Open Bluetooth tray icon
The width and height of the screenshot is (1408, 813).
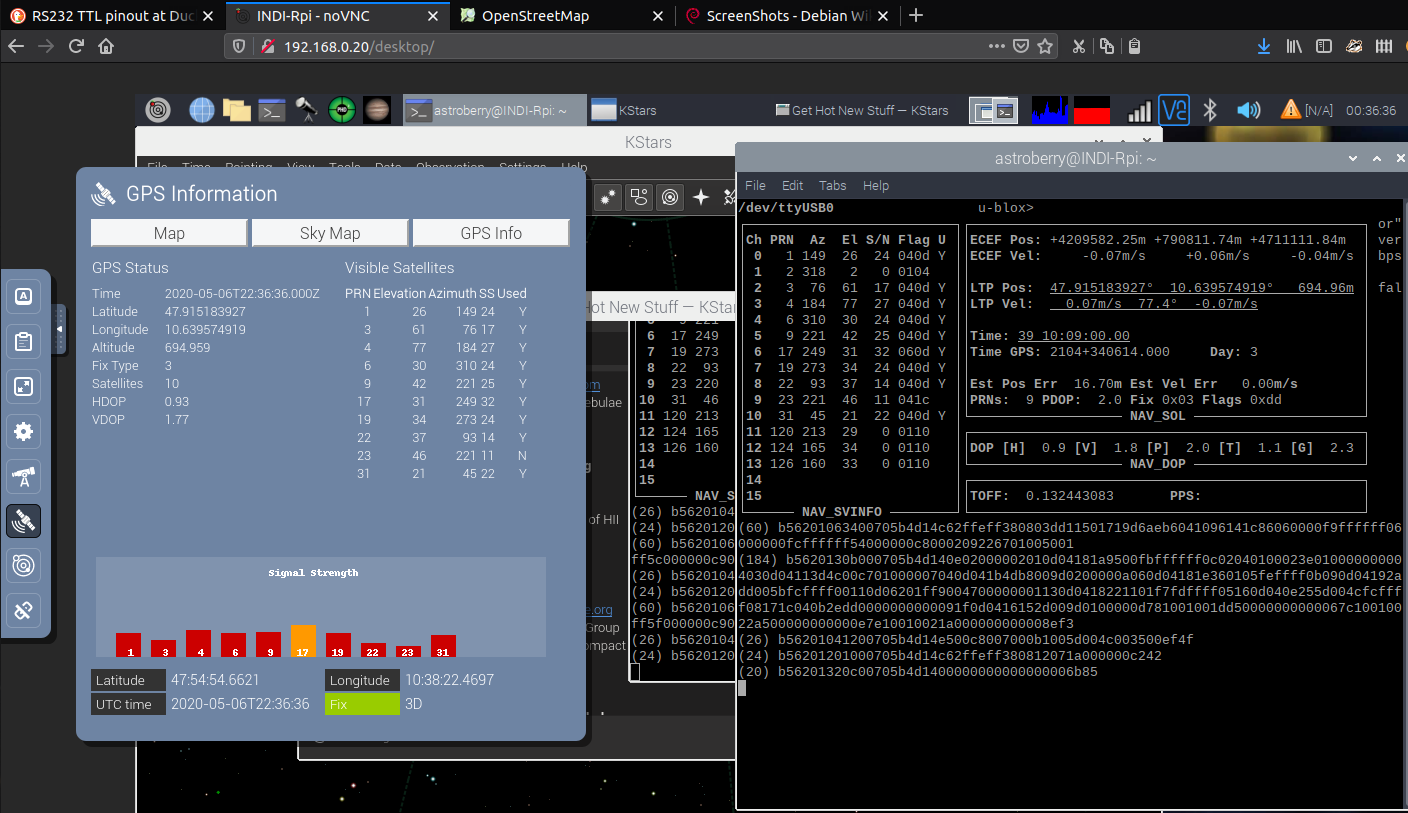click(x=1209, y=110)
